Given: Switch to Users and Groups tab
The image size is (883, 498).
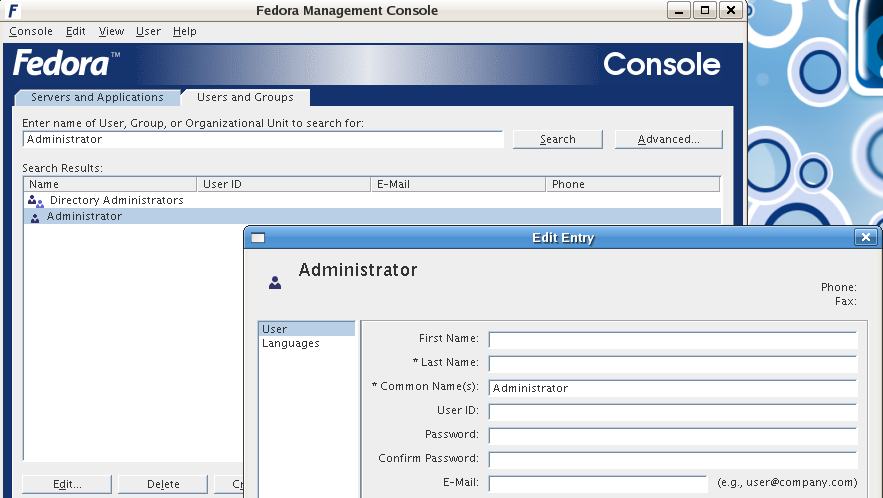Looking at the screenshot, I should (246, 97).
